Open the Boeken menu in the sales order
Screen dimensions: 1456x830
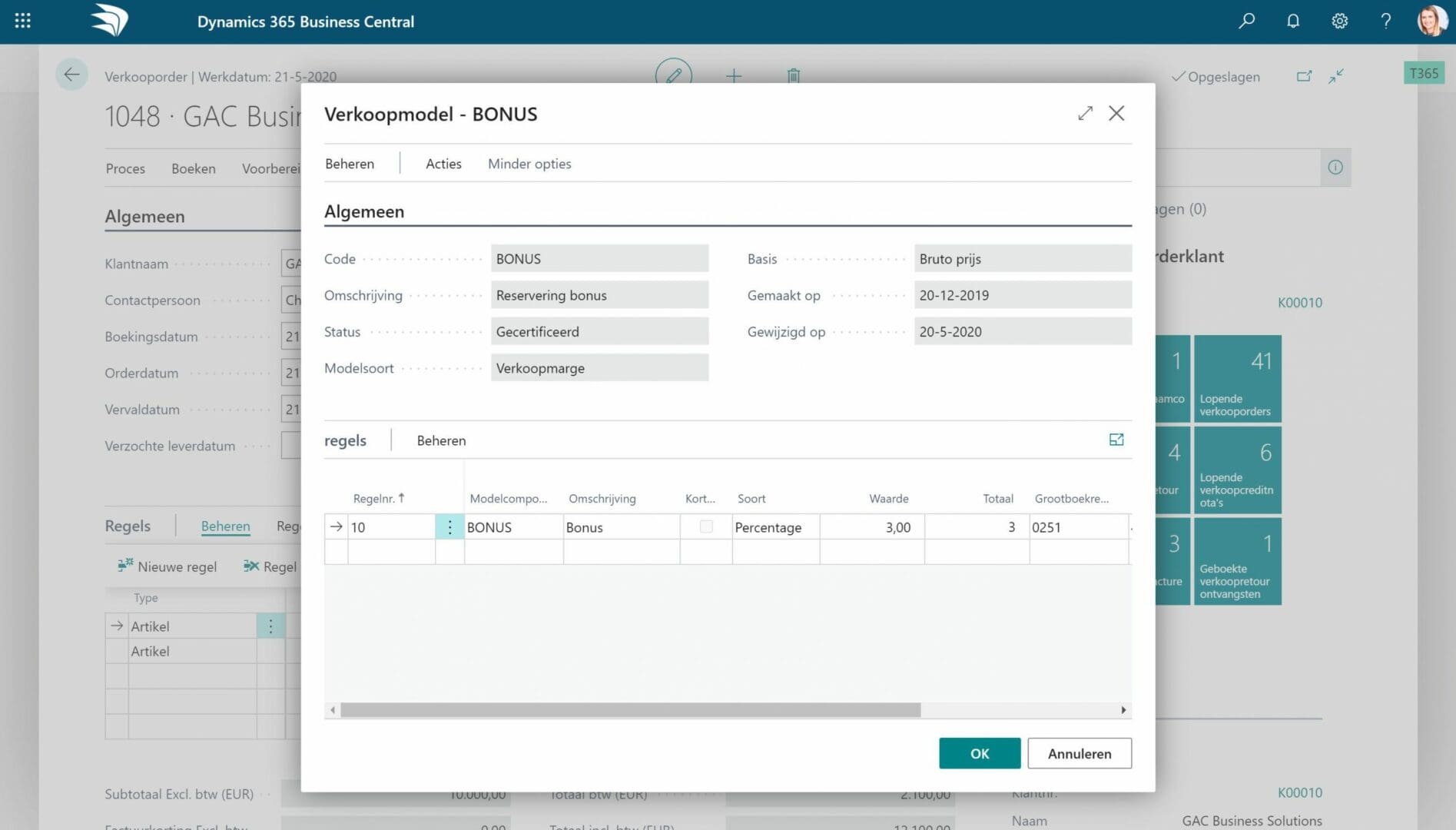point(194,168)
